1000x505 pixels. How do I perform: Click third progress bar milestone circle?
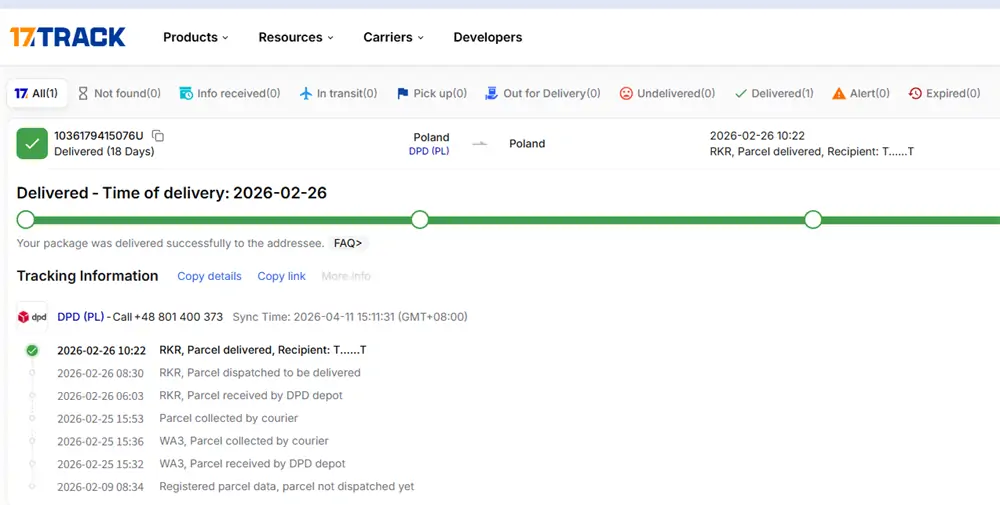pos(813,220)
